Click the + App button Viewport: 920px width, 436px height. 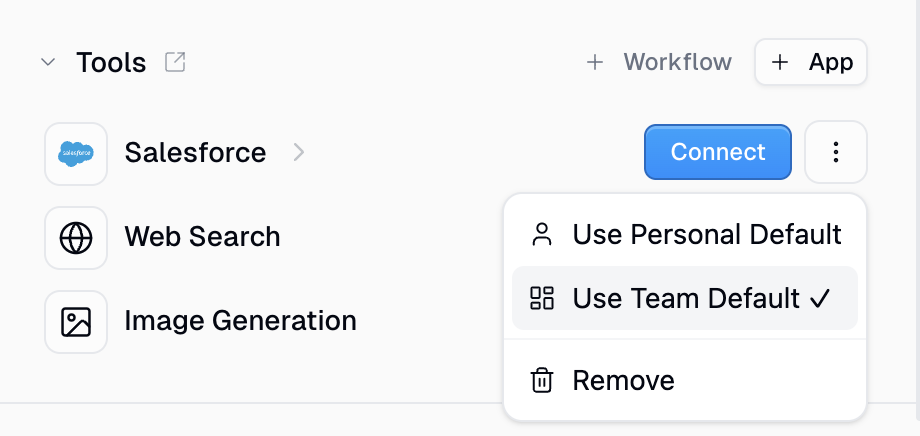point(811,62)
